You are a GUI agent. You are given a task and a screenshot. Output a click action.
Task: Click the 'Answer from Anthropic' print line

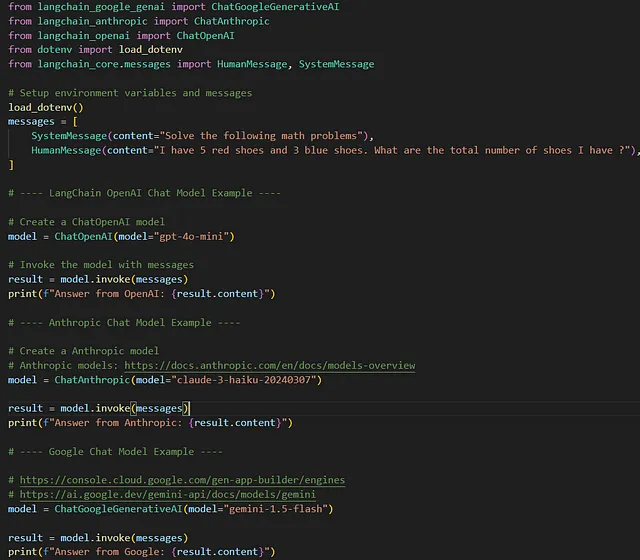[150, 423]
